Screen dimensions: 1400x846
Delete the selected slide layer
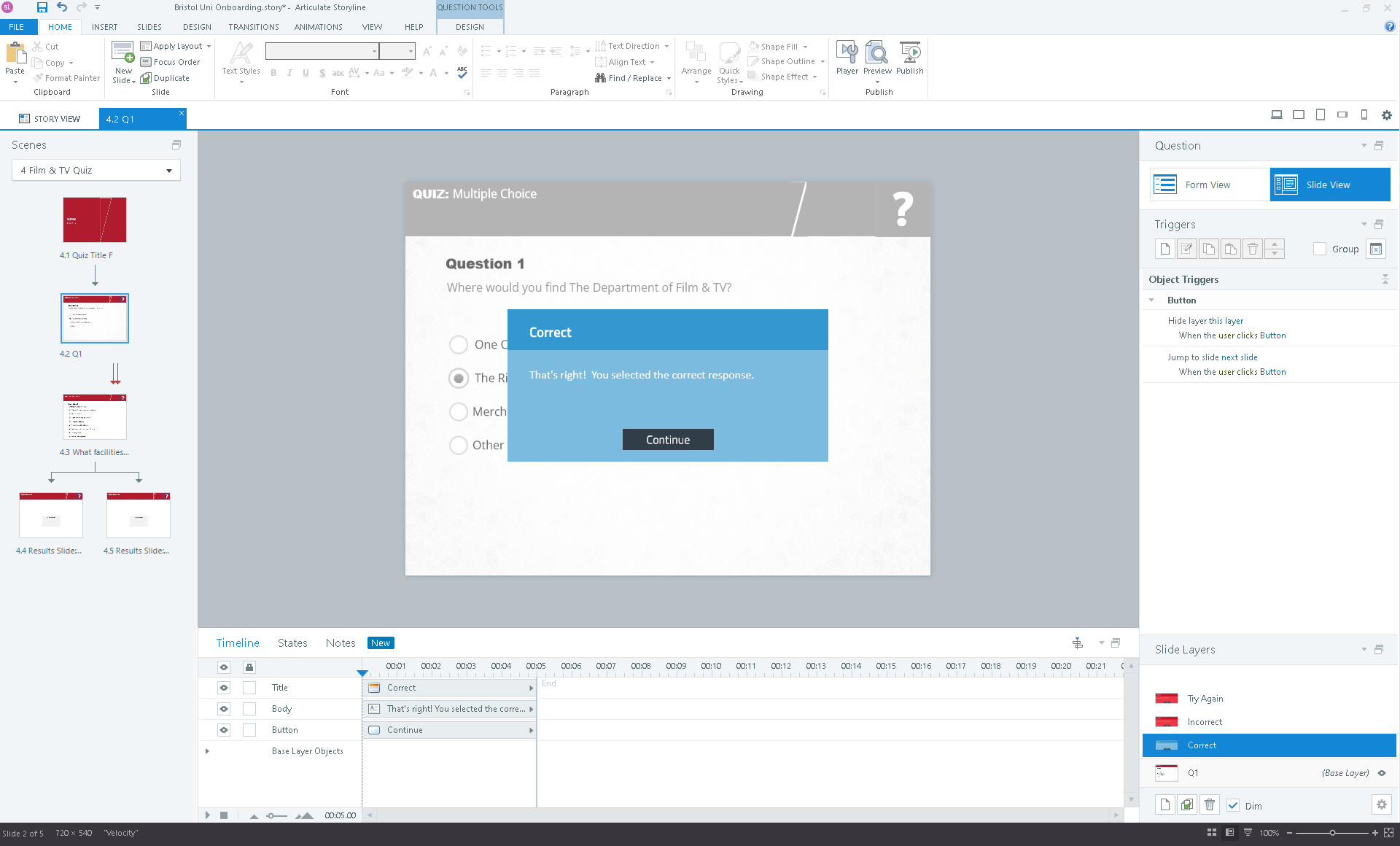click(x=1209, y=804)
